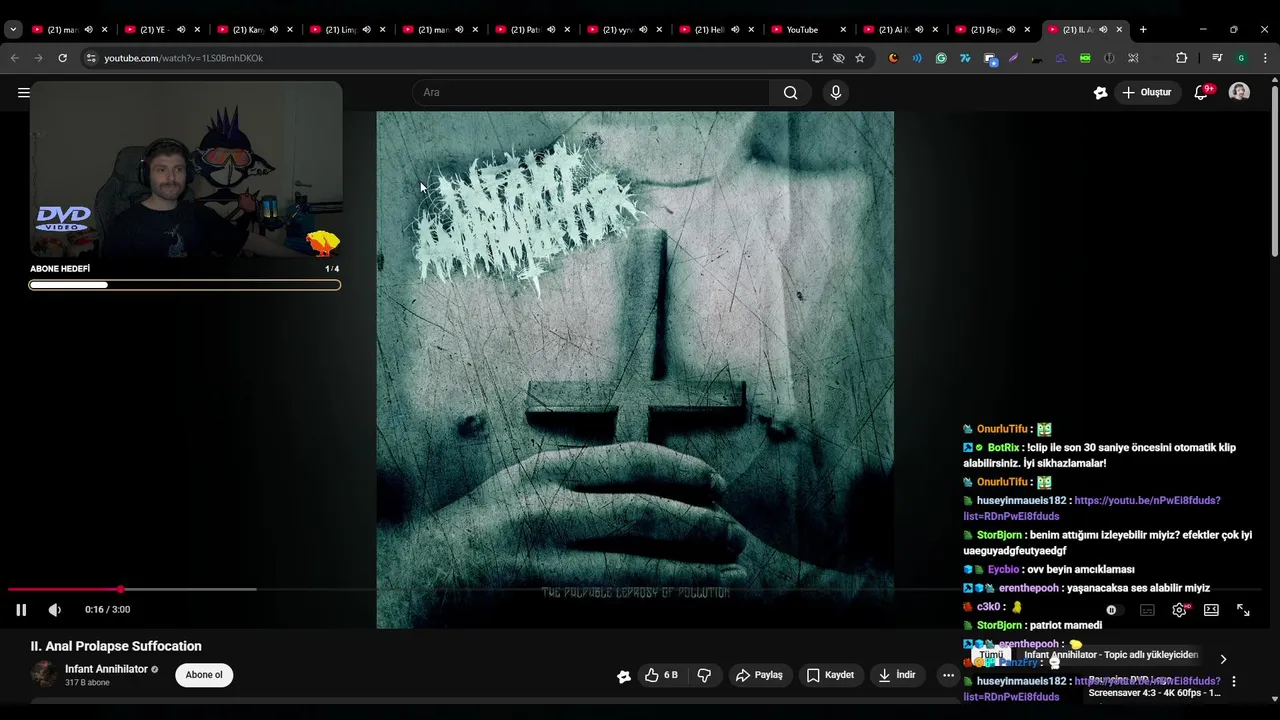Image resolution: width=1280 pixels, height=720 pixels.
Task: Start voice search with microphone icon
Action: tap(836, 93)
